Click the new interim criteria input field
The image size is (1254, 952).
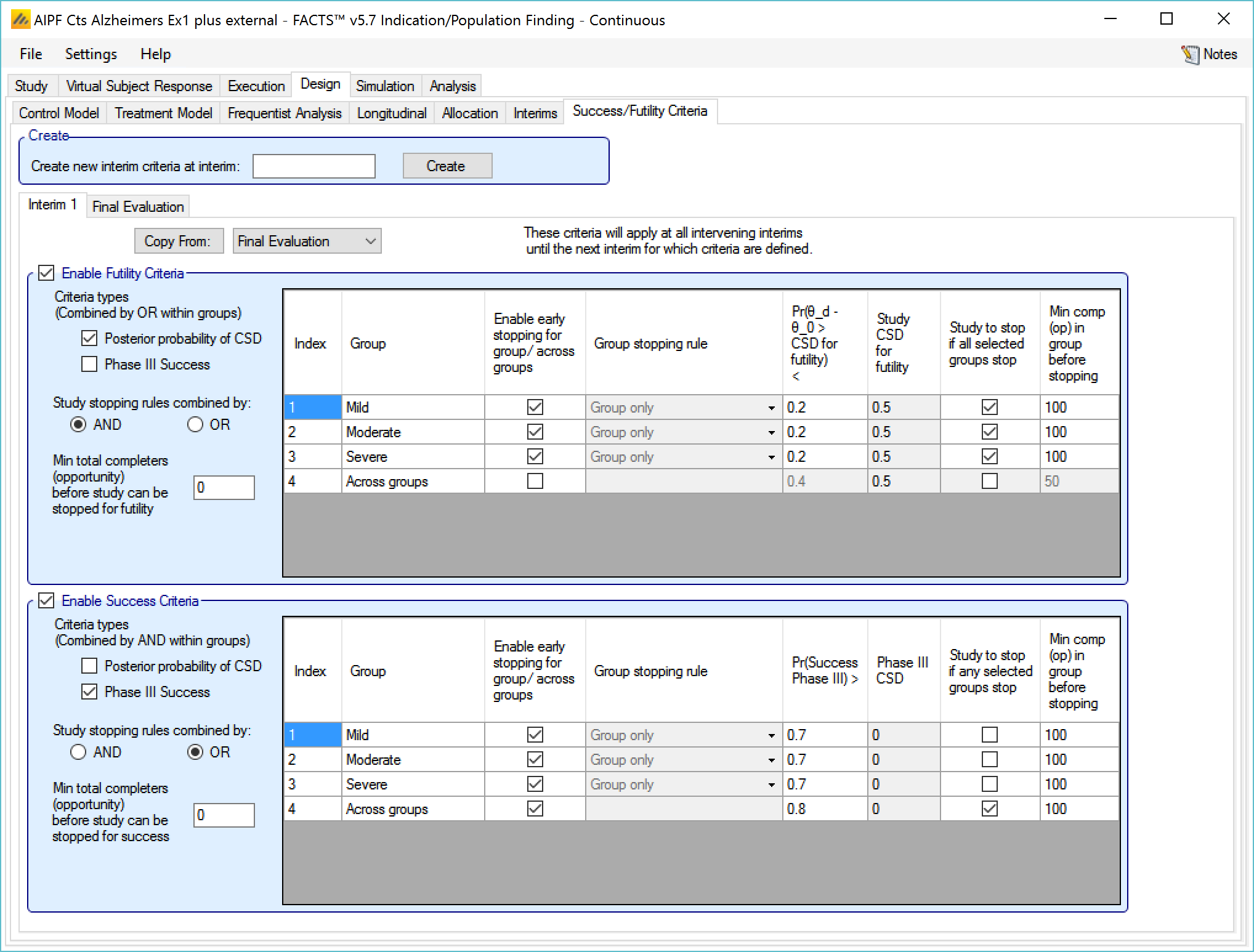[313, 166]
